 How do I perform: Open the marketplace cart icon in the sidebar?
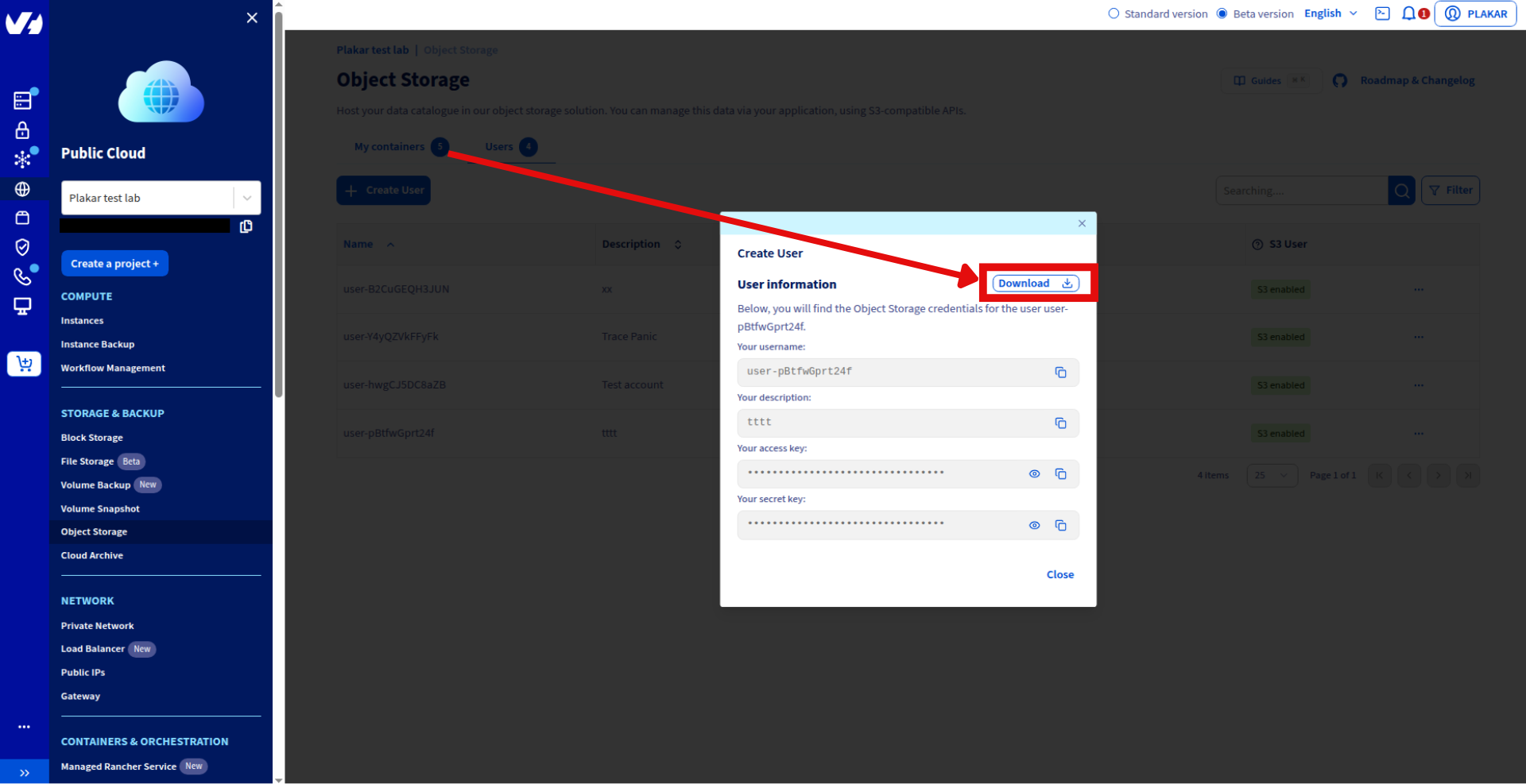[23, 363]
